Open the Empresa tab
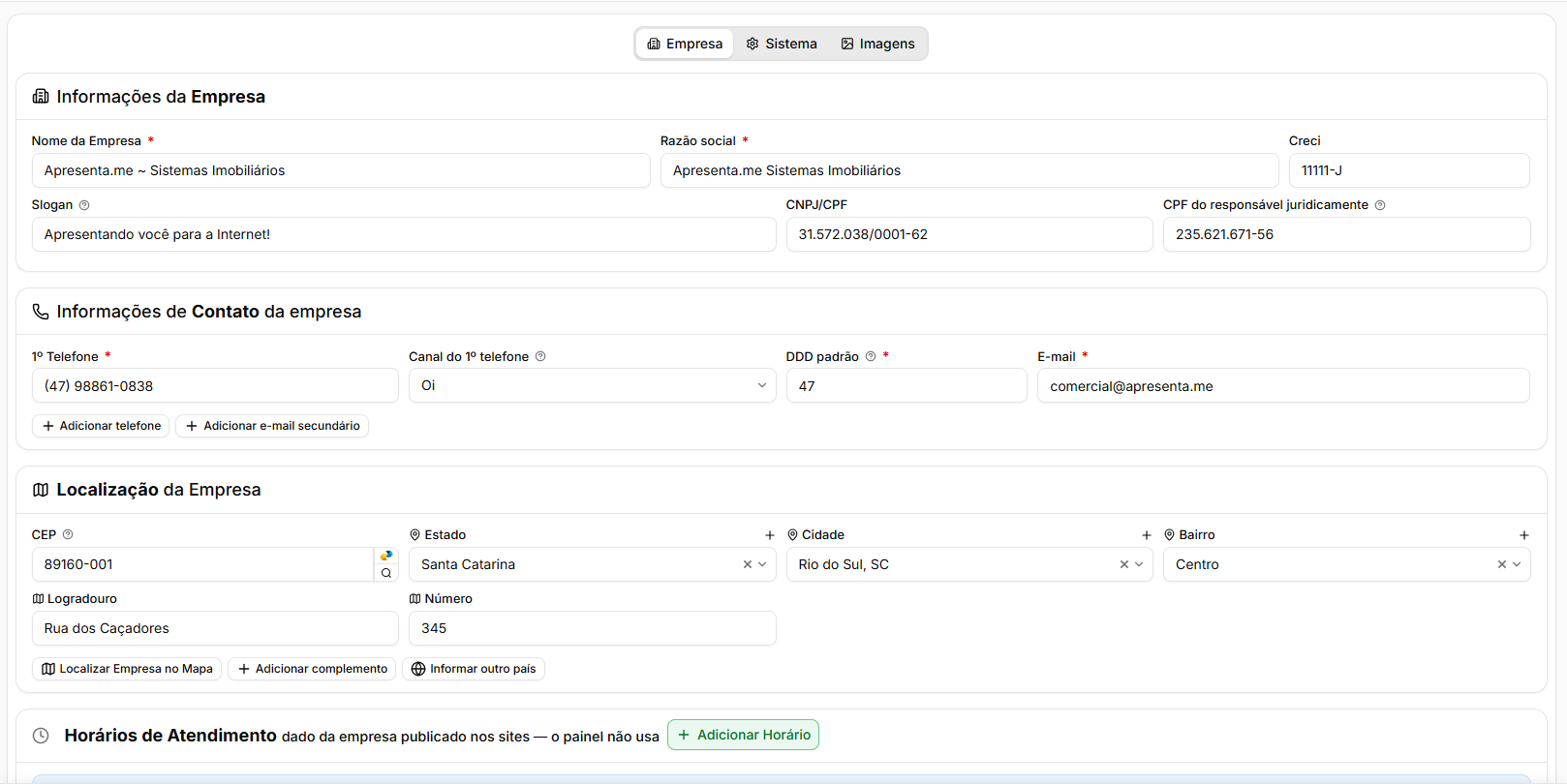 (685, 44)
